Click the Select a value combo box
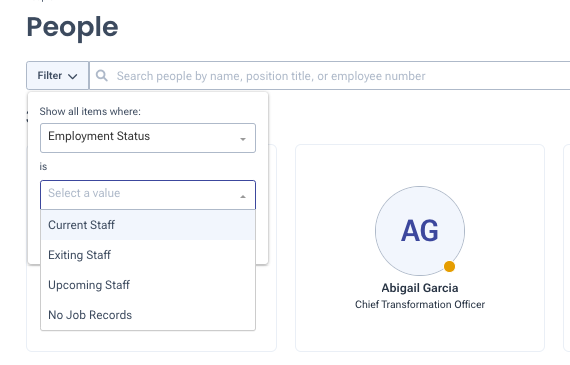 click(x=148, y=195)
